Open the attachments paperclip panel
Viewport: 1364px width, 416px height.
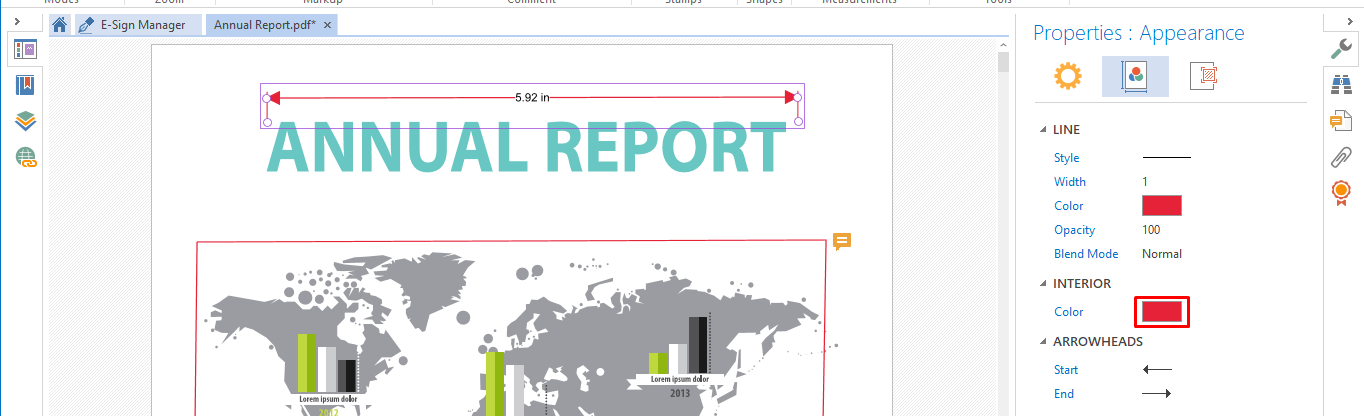(1341, 157)
